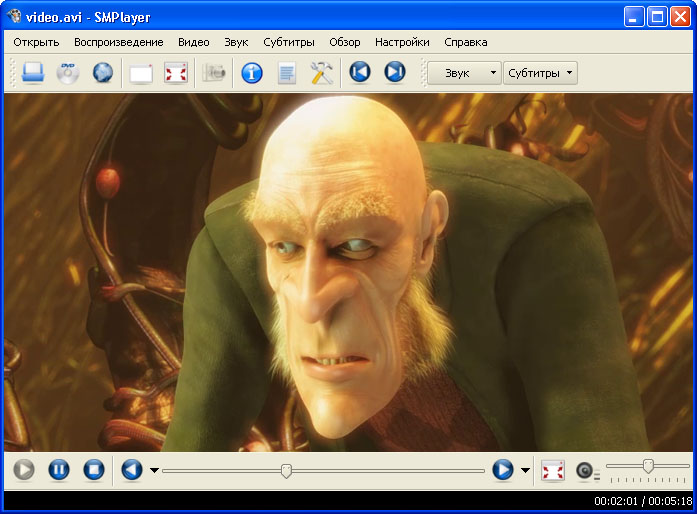Toggle fullscreen icon in top toolbar
The height and width of the screenshot is (514, 697).
176,72
